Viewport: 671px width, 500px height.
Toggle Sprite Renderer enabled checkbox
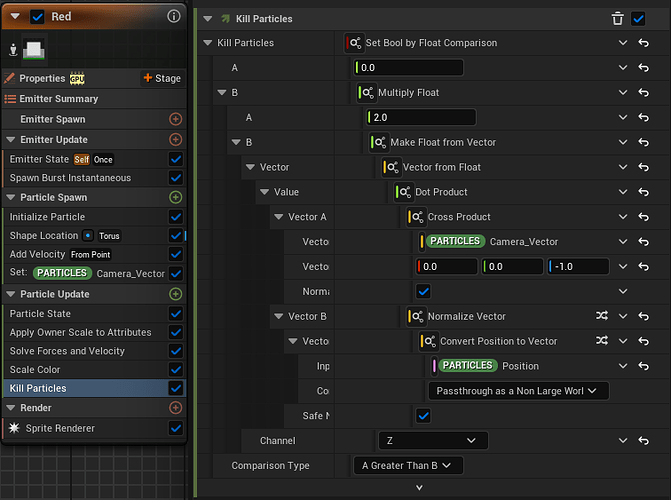tap(176, 428)
